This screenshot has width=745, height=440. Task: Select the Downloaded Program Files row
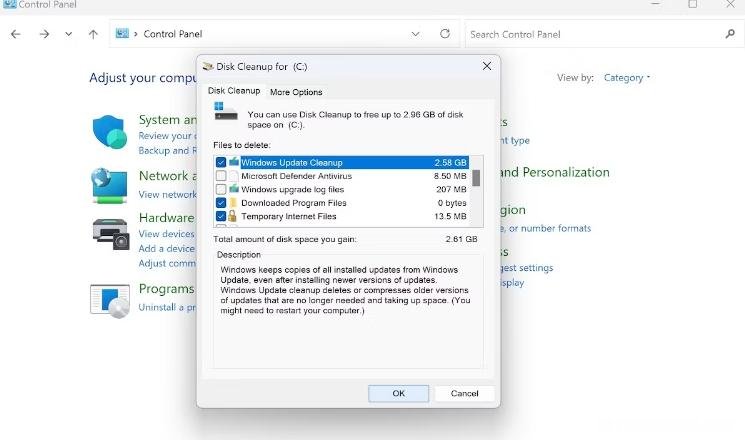pyautogui.click(x=342, y=203)
